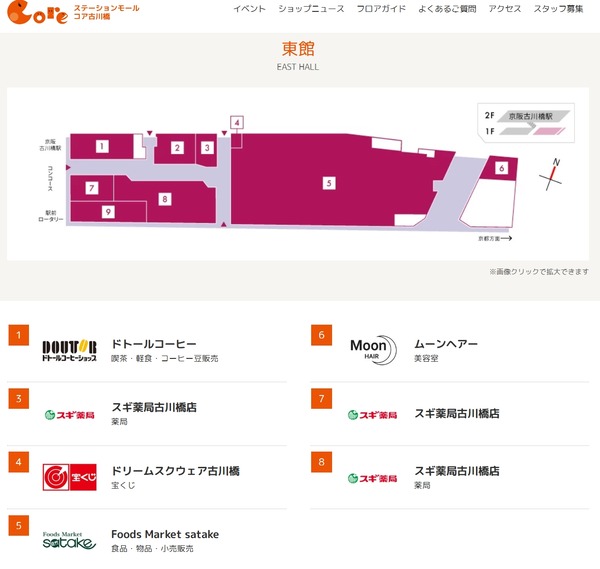The height and width of the screenshot is (569, 600).
Task: Open the Foods Market satake link
Action: [x=165, y=534]
